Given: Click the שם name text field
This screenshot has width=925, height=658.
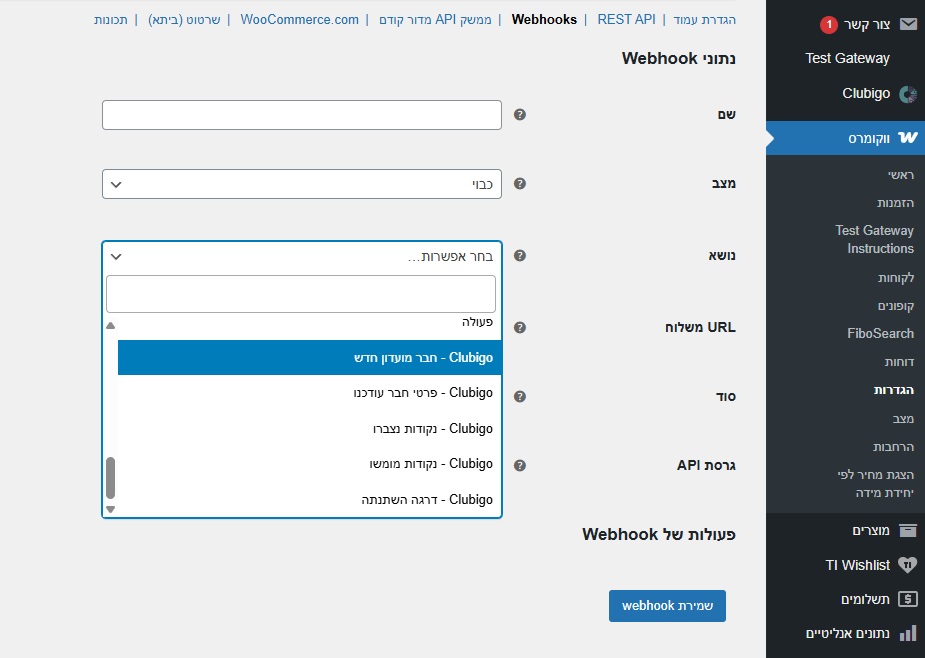Looking at the screenshot, I should click(301, 115).
